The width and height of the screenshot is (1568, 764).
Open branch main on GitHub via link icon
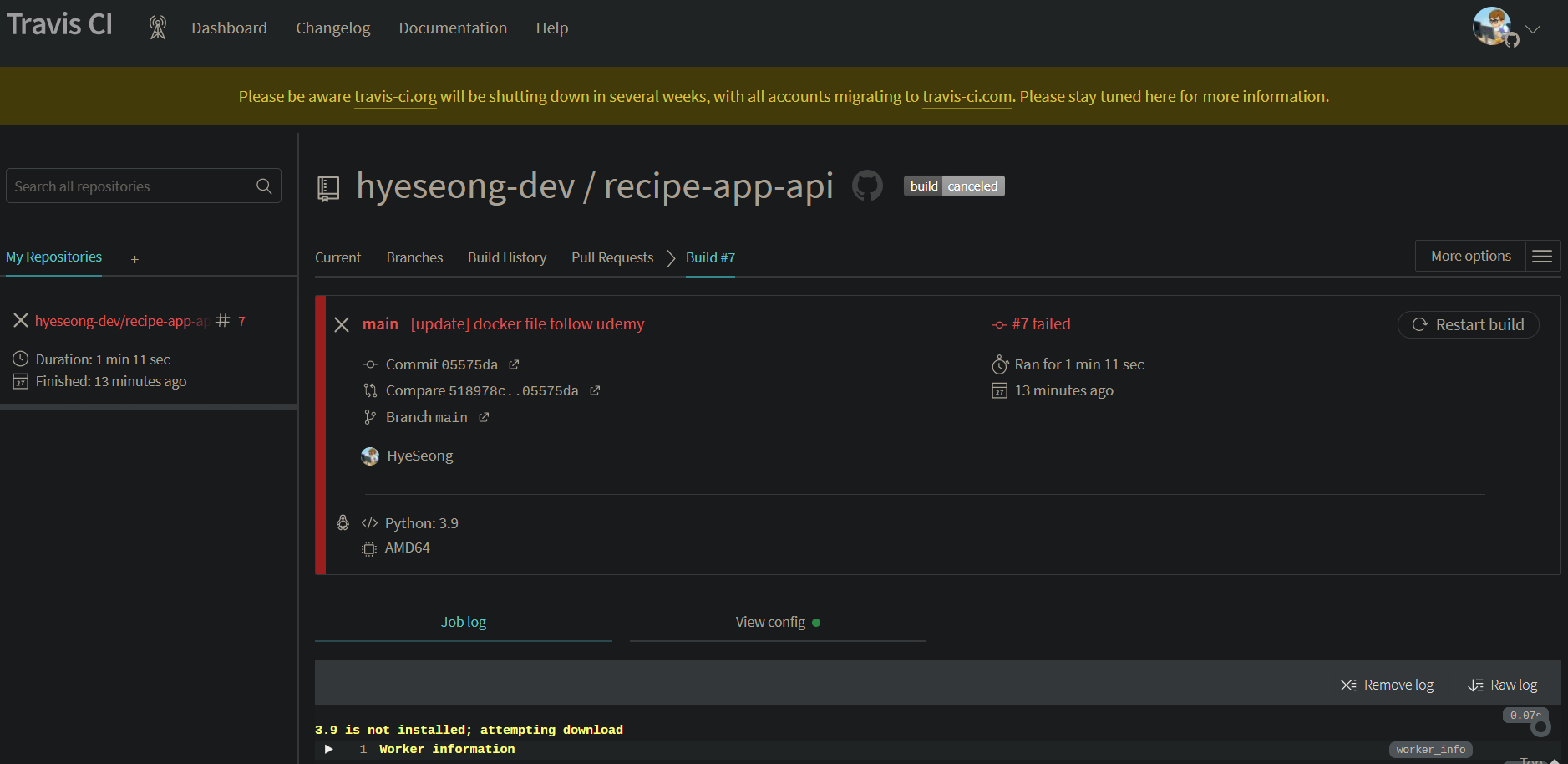483,417
